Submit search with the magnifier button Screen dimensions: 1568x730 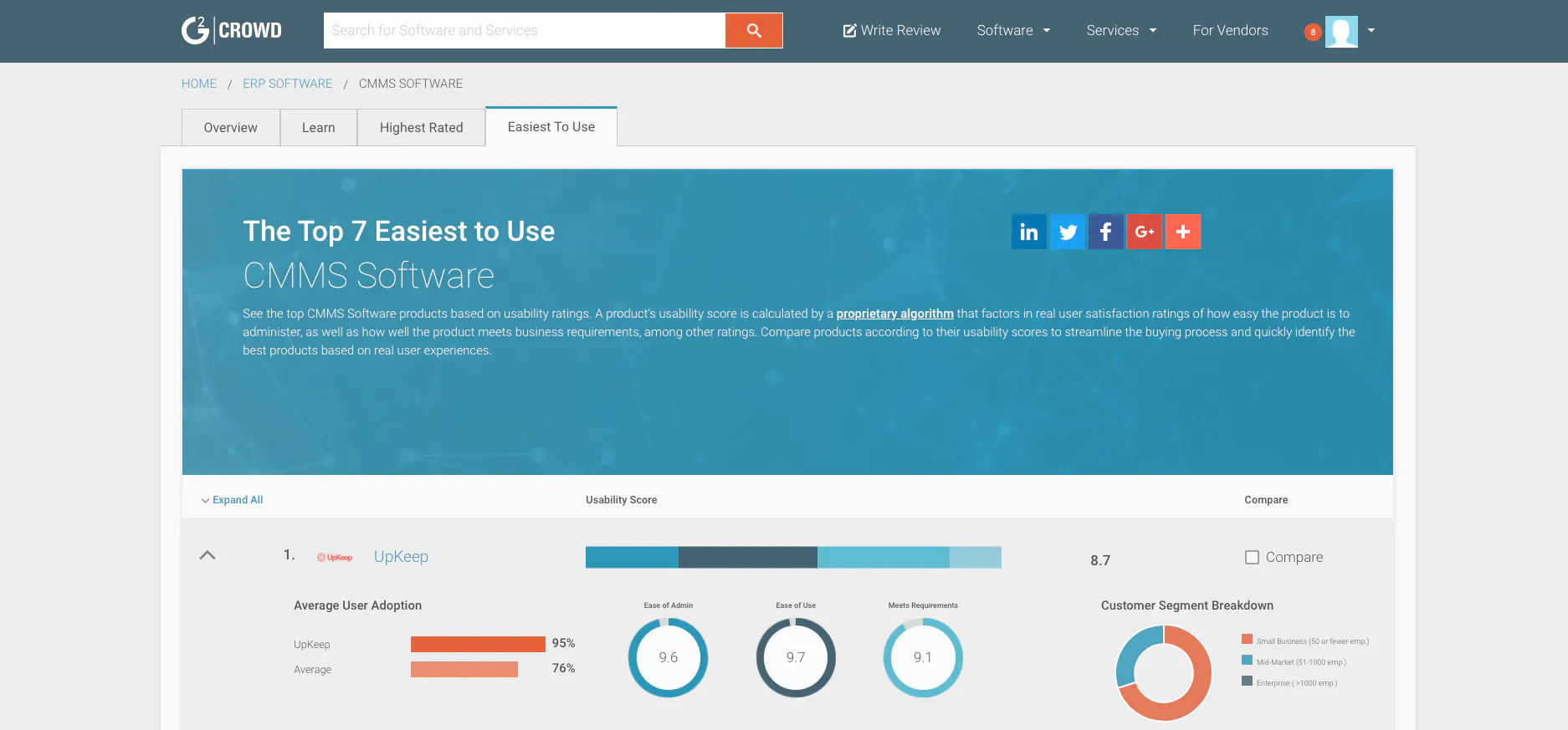(x=754, y=30)
